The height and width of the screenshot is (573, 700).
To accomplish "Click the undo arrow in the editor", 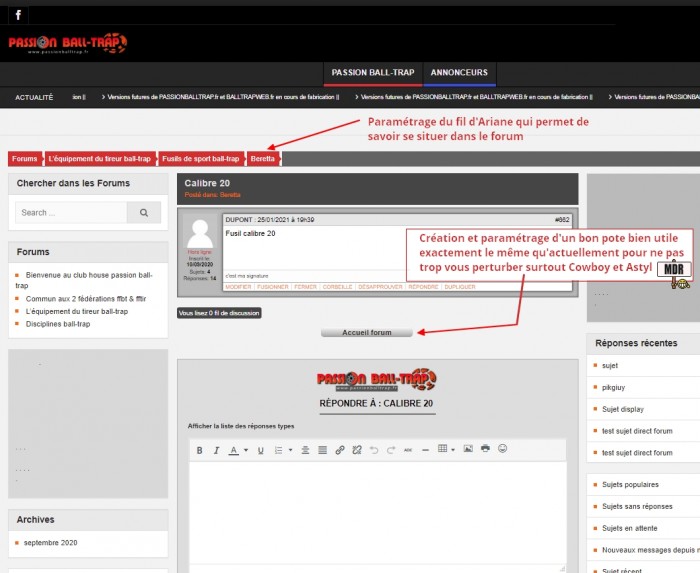I will pos(374,450).
